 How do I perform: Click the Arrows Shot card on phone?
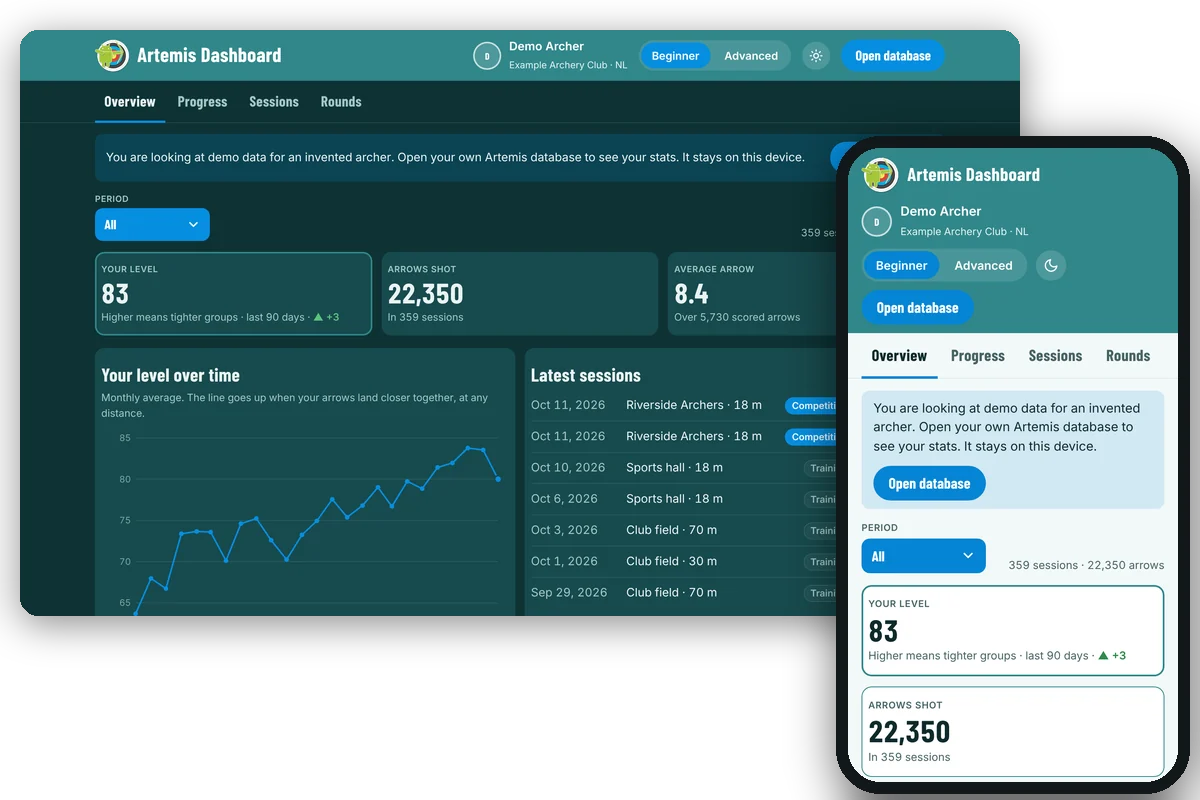pyautogui.click(x=1013, y=732)
